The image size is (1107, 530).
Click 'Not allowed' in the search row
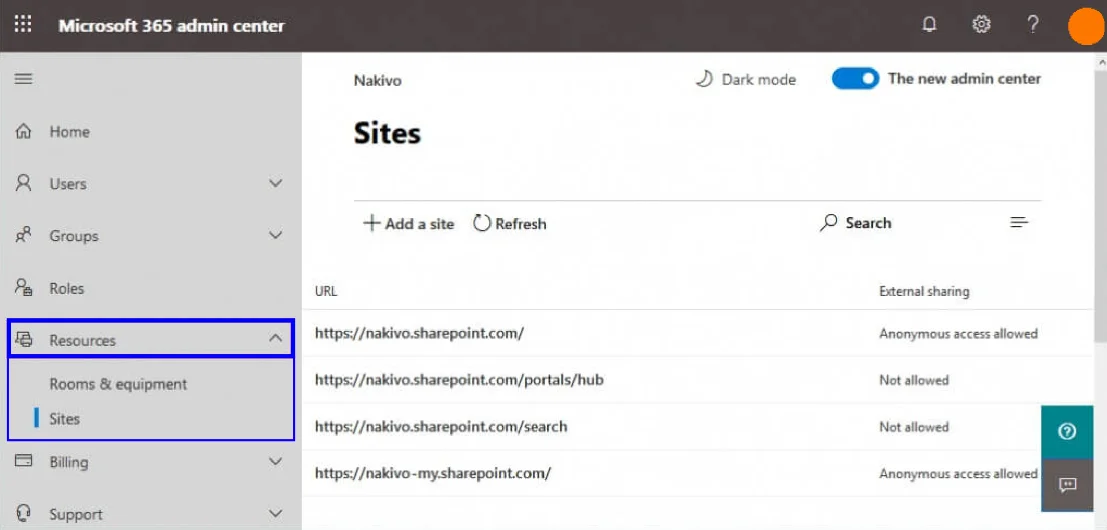tap(914, 427)
